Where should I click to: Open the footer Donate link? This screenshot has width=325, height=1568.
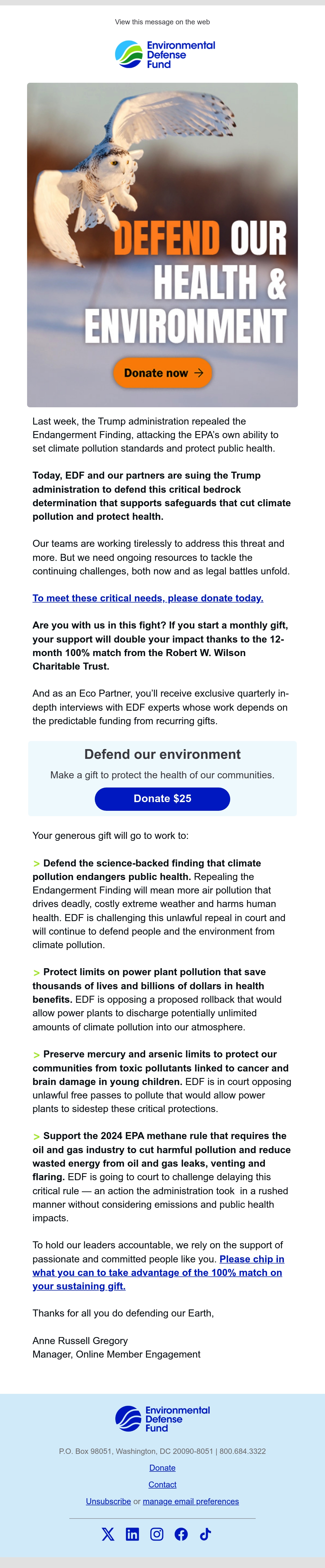tap(162, 1468)
